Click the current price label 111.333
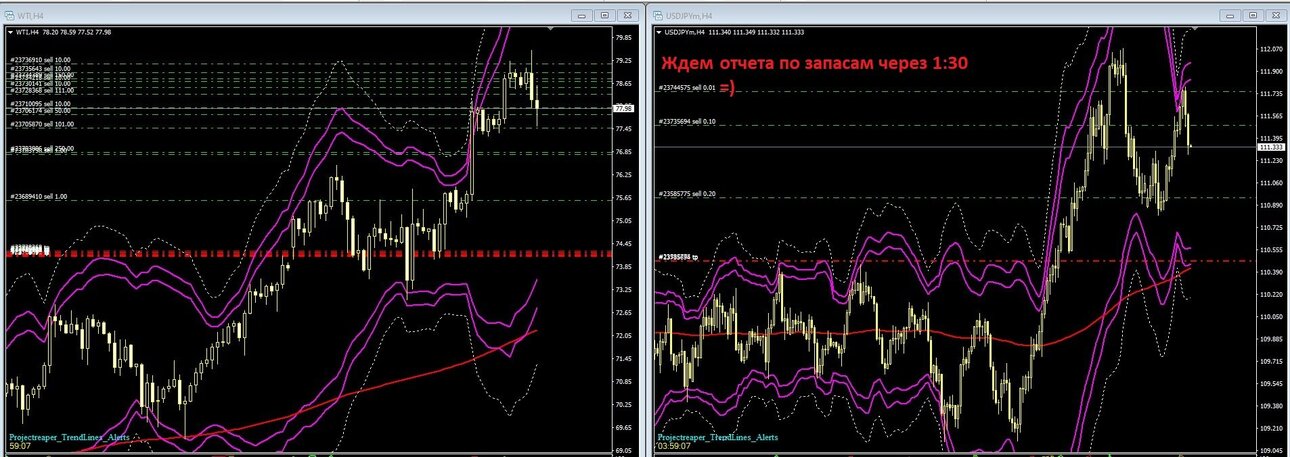The image size is (1290, 457). (1272, 147)
